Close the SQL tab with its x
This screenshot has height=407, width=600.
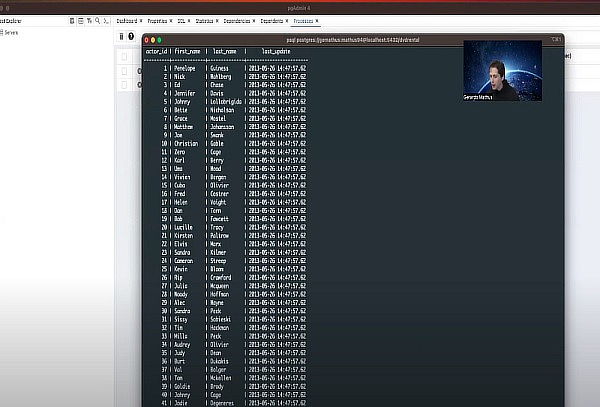(x=189, y=21)
